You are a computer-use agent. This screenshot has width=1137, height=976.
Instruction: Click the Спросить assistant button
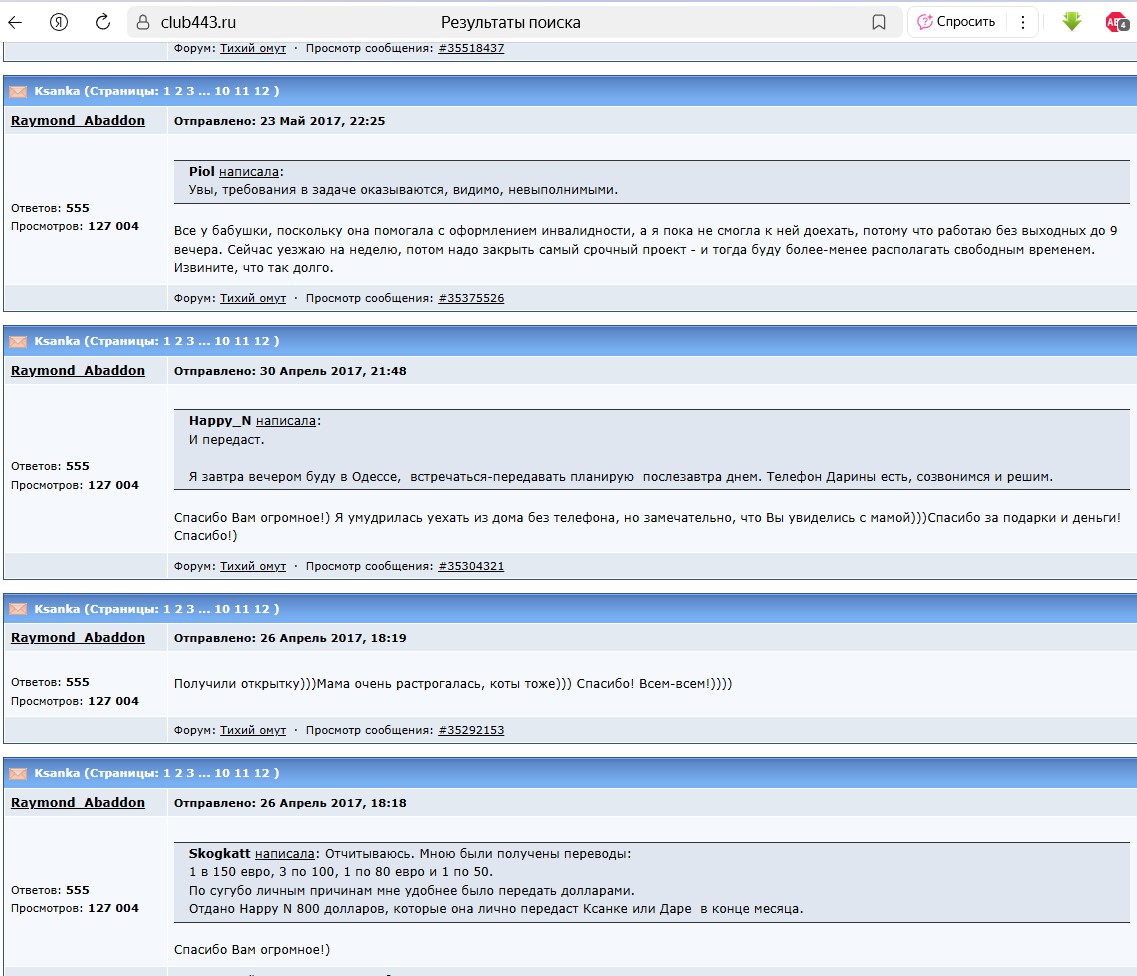[956, 22]
